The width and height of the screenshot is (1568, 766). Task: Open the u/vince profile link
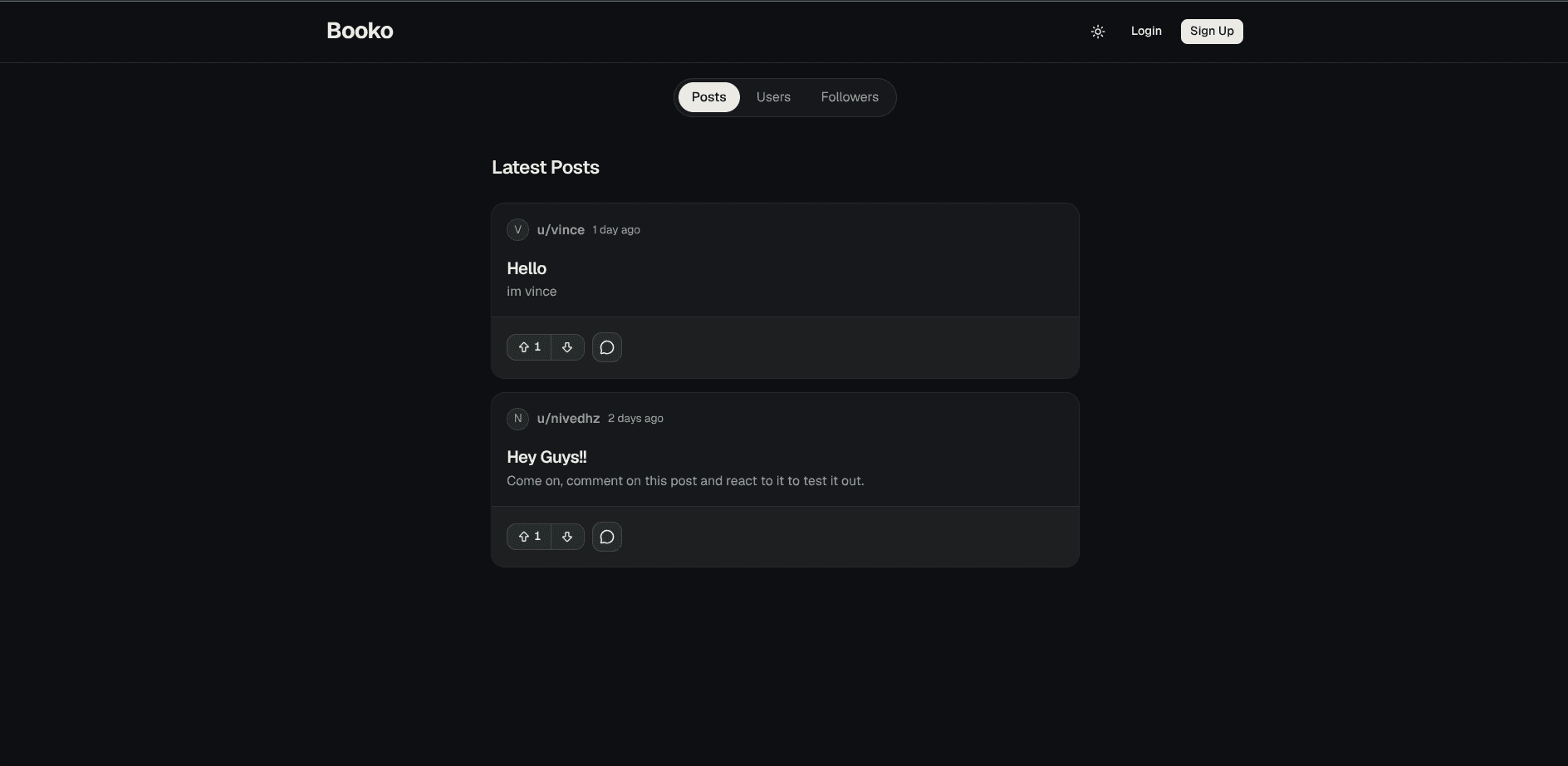tap(561, 230)
